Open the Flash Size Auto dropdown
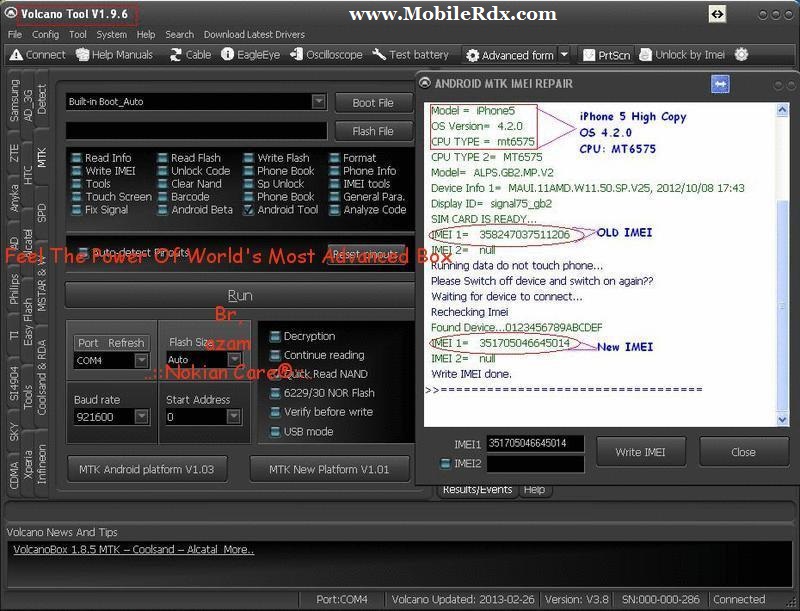The image size is (800, 611). [234, 360]
